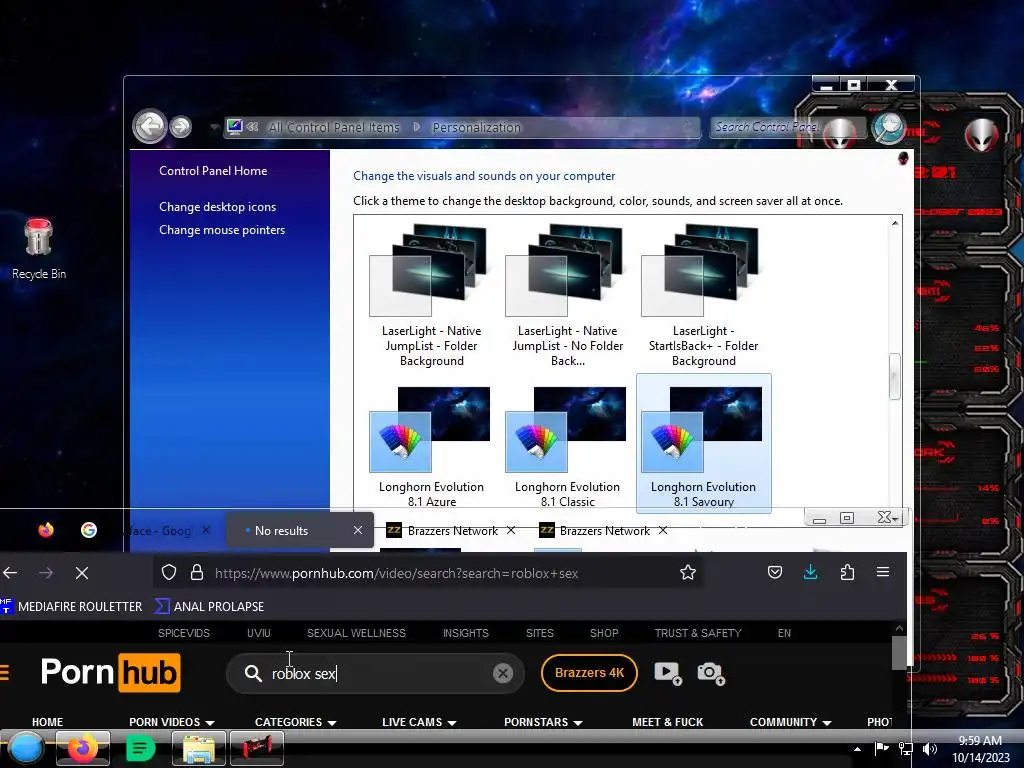The width and height of the screenshot is (1024, 768).
Task: Click the upload video icon
Action: [668, 673]
